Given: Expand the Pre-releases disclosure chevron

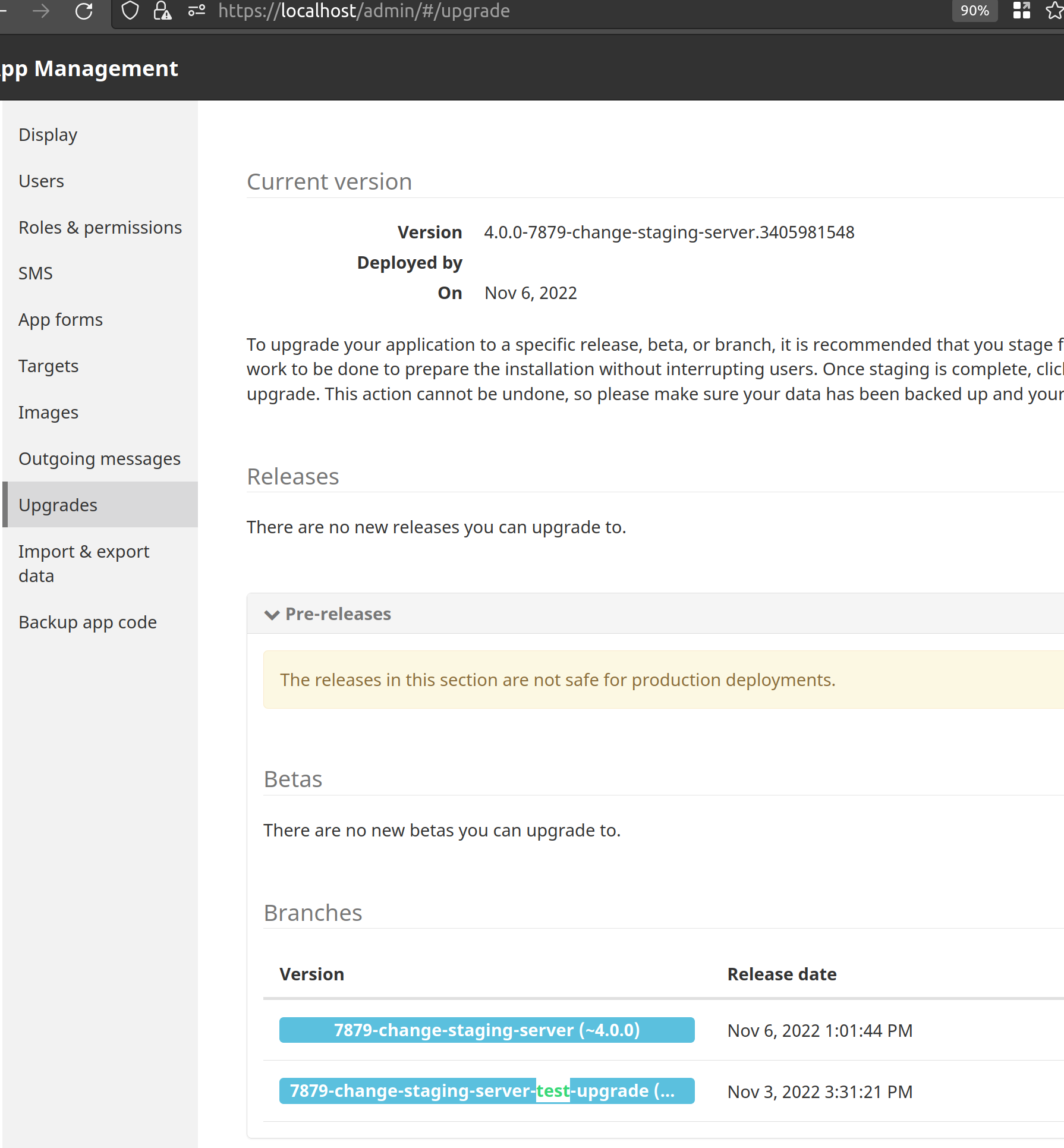Looking at the screenshot, I should point(272,615).
